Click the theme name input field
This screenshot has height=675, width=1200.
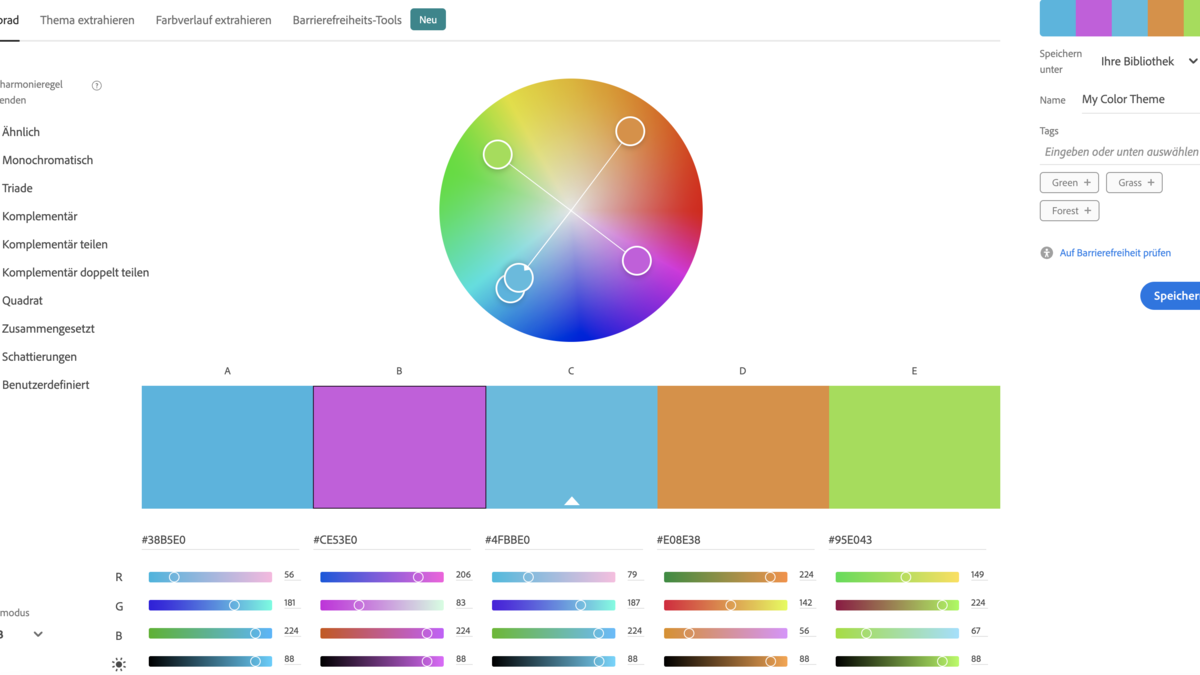[x=1138, y=100]
